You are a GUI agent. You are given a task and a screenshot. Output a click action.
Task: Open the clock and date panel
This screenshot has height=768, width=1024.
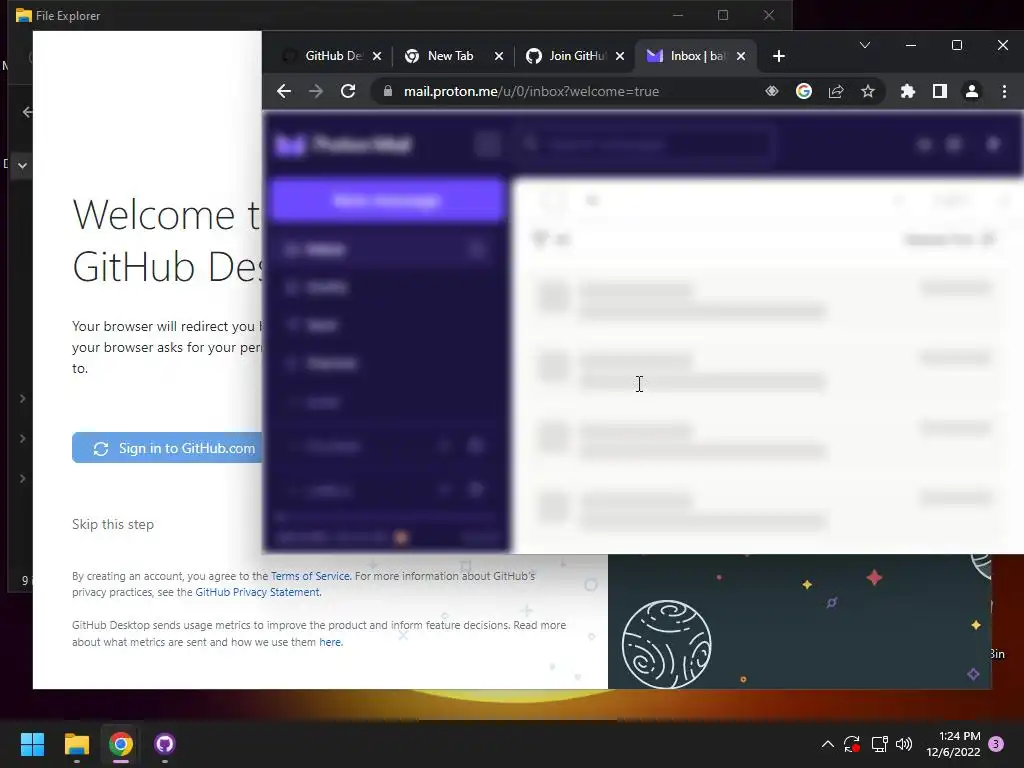click(x=953, y=744)
